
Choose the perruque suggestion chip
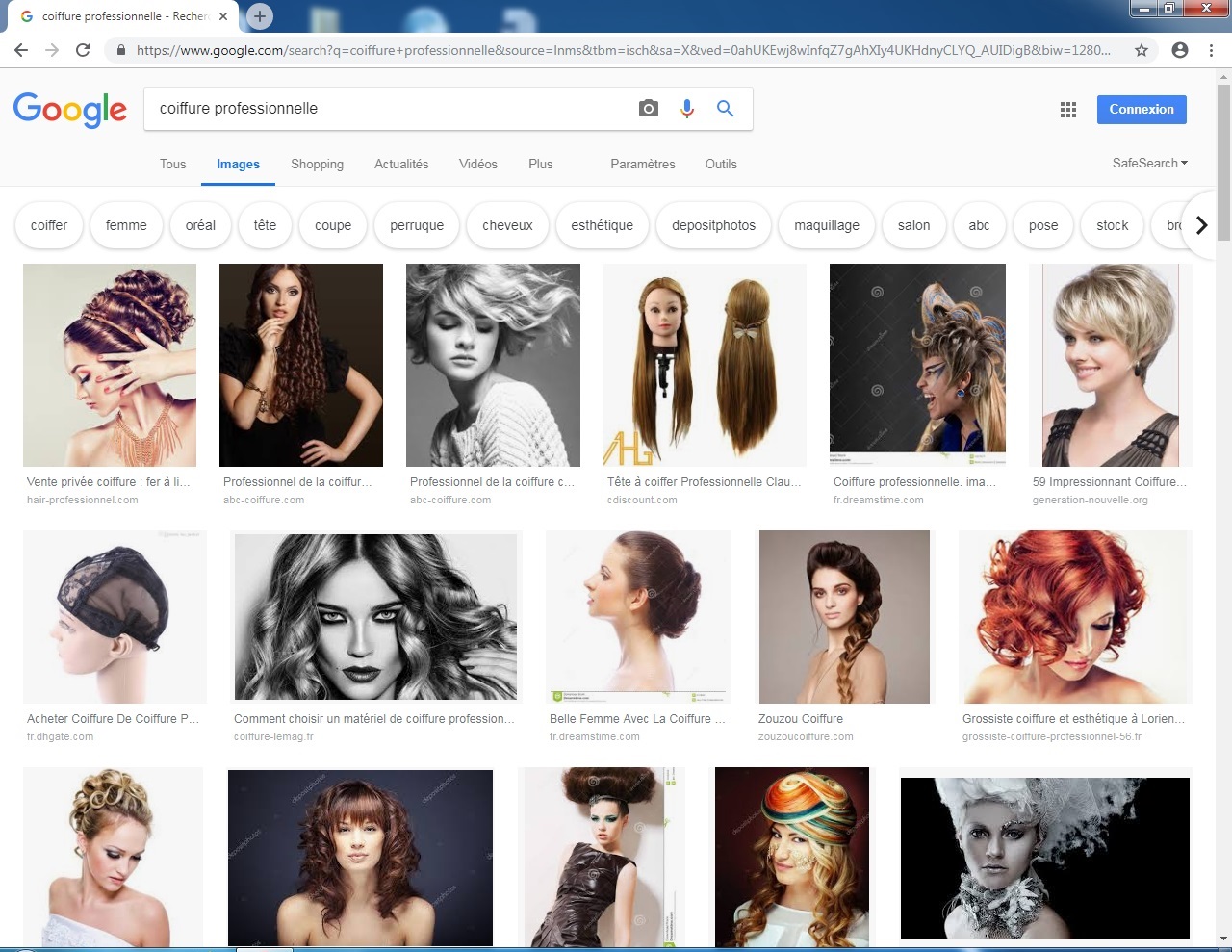tap(417, 225)
